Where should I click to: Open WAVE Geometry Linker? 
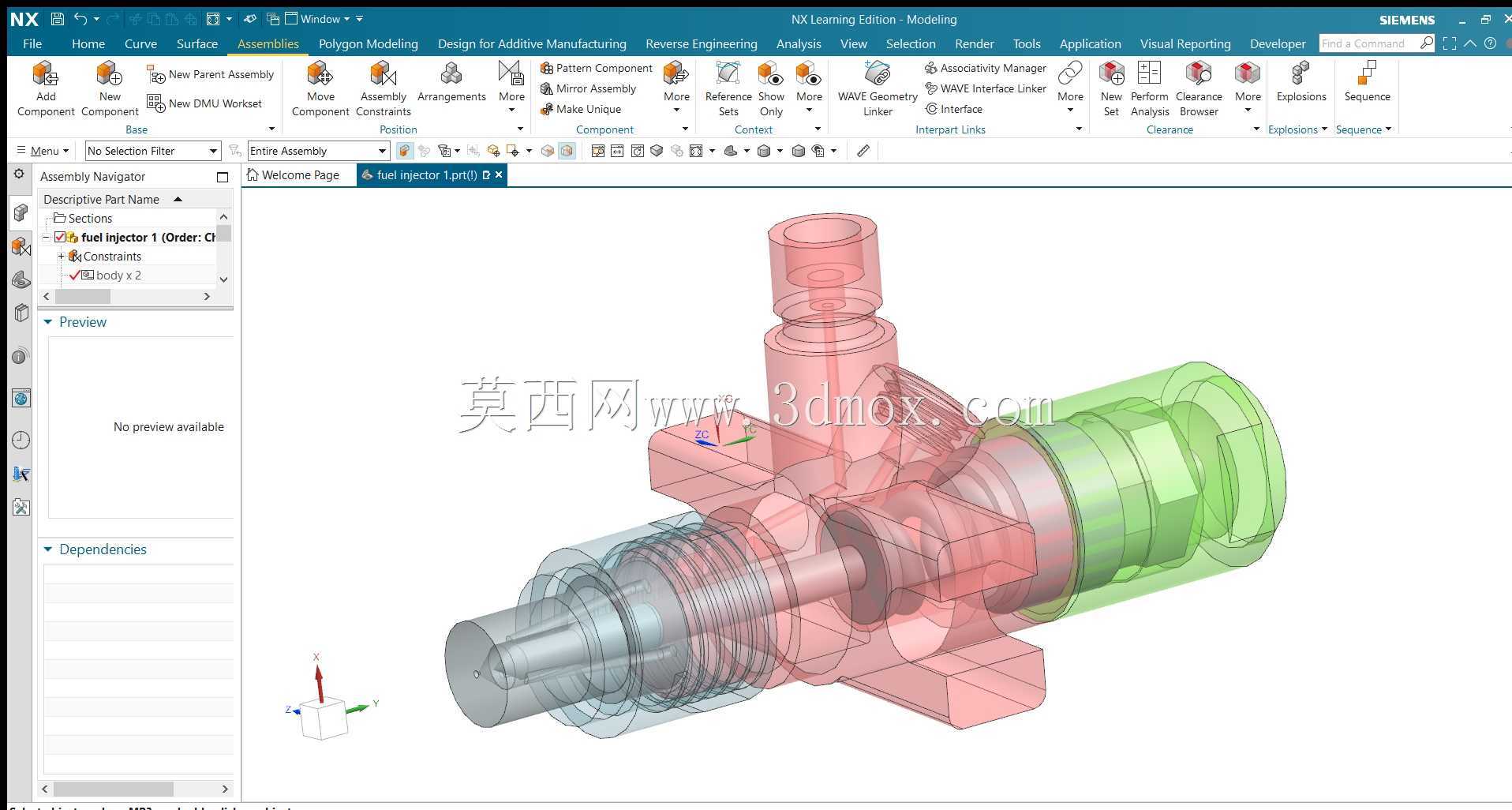(878, 88)
